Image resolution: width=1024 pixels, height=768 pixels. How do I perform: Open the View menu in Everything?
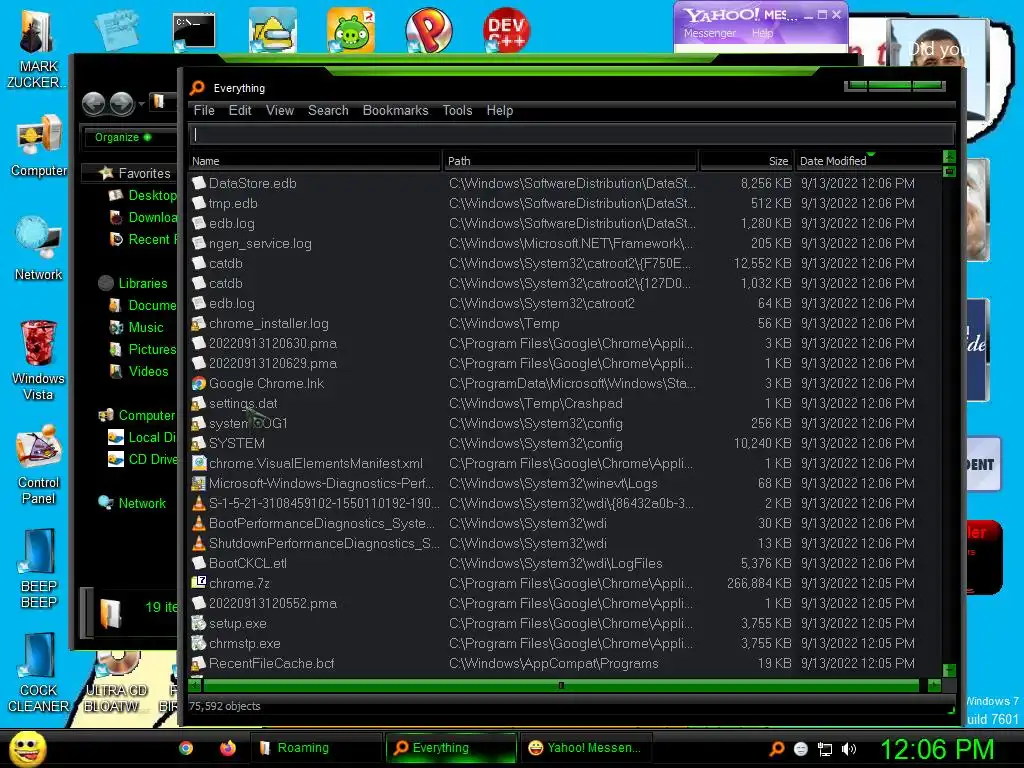[x=280, y=110]
